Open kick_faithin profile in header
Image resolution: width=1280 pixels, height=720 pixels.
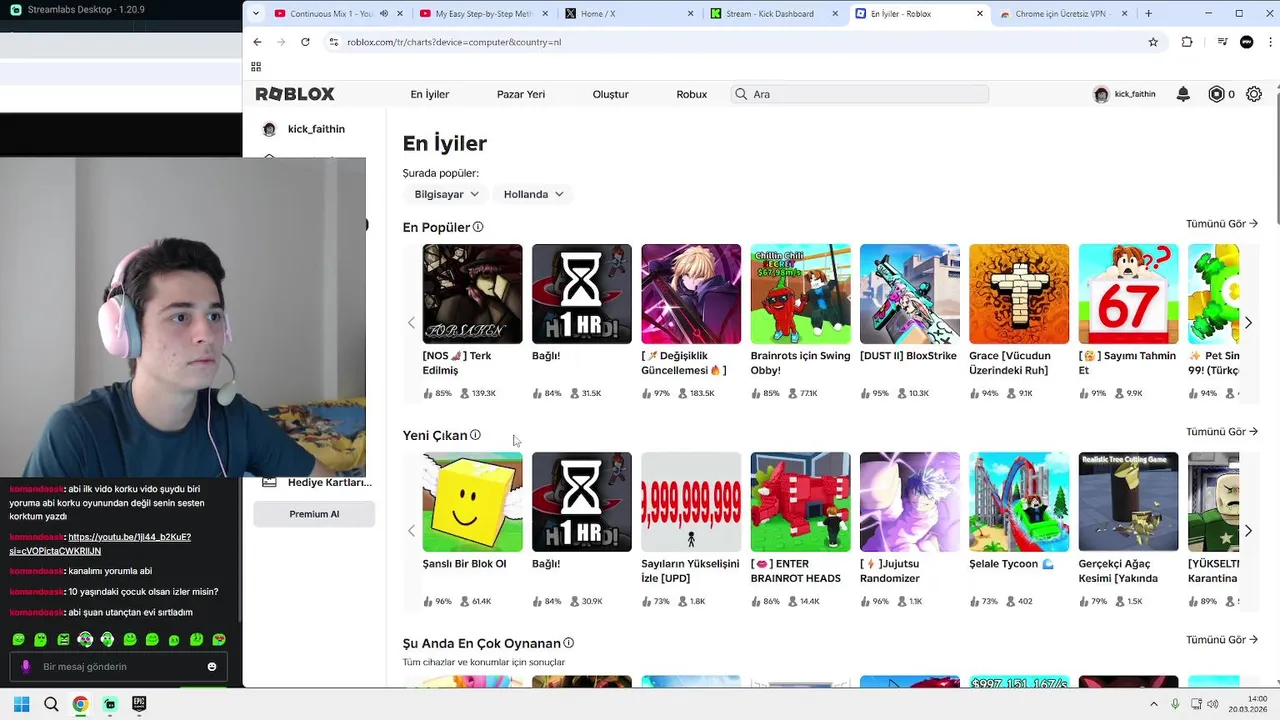1125,94
